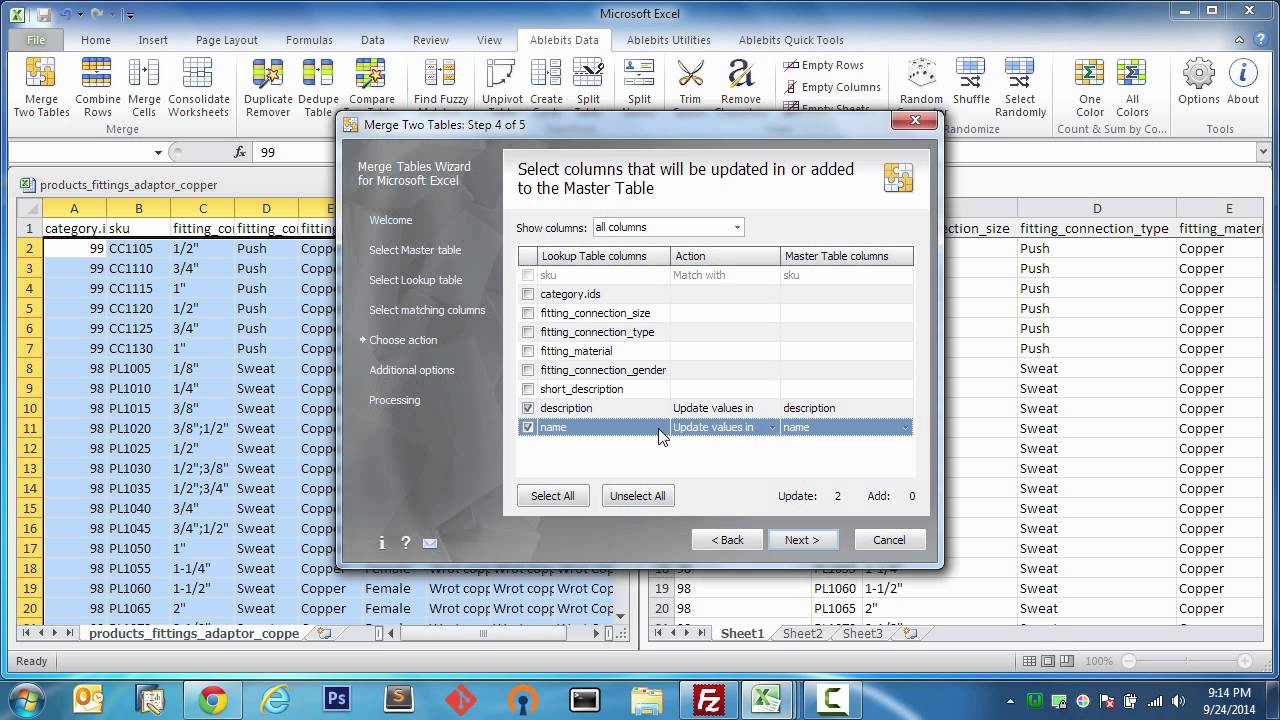The height and width of the screenshot is (720, 1280).
Task: Uncheck the name column checkbox
Action: pyautogui.click(x=528, y=427)
